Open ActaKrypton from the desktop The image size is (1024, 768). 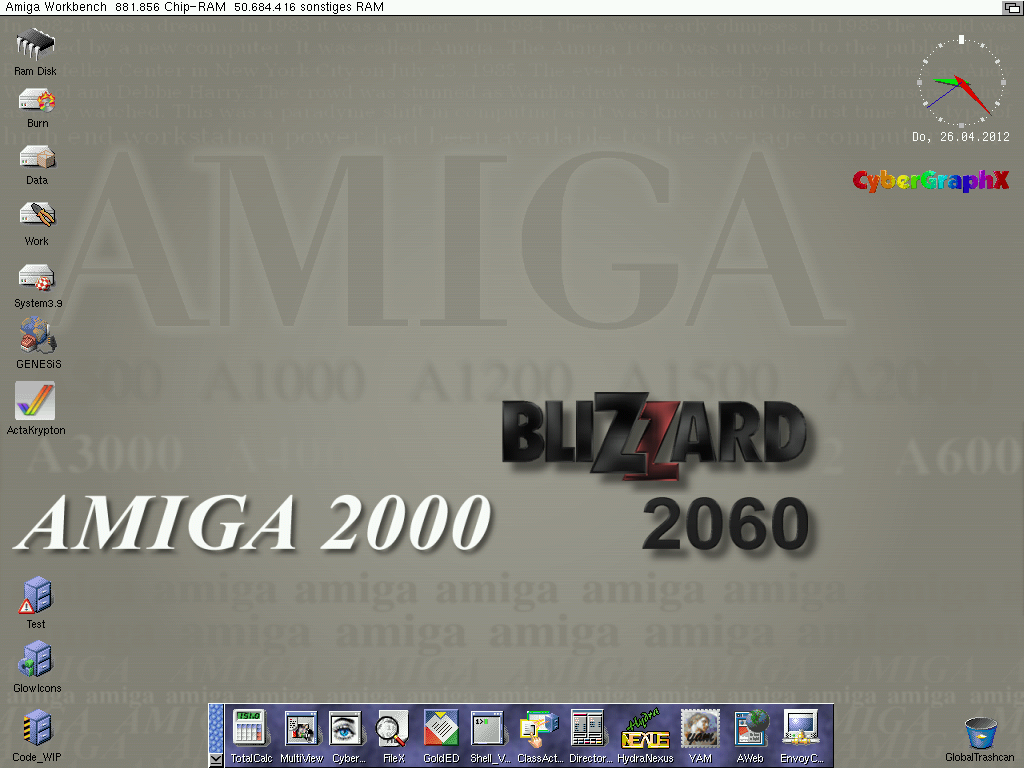coord(36,402)
